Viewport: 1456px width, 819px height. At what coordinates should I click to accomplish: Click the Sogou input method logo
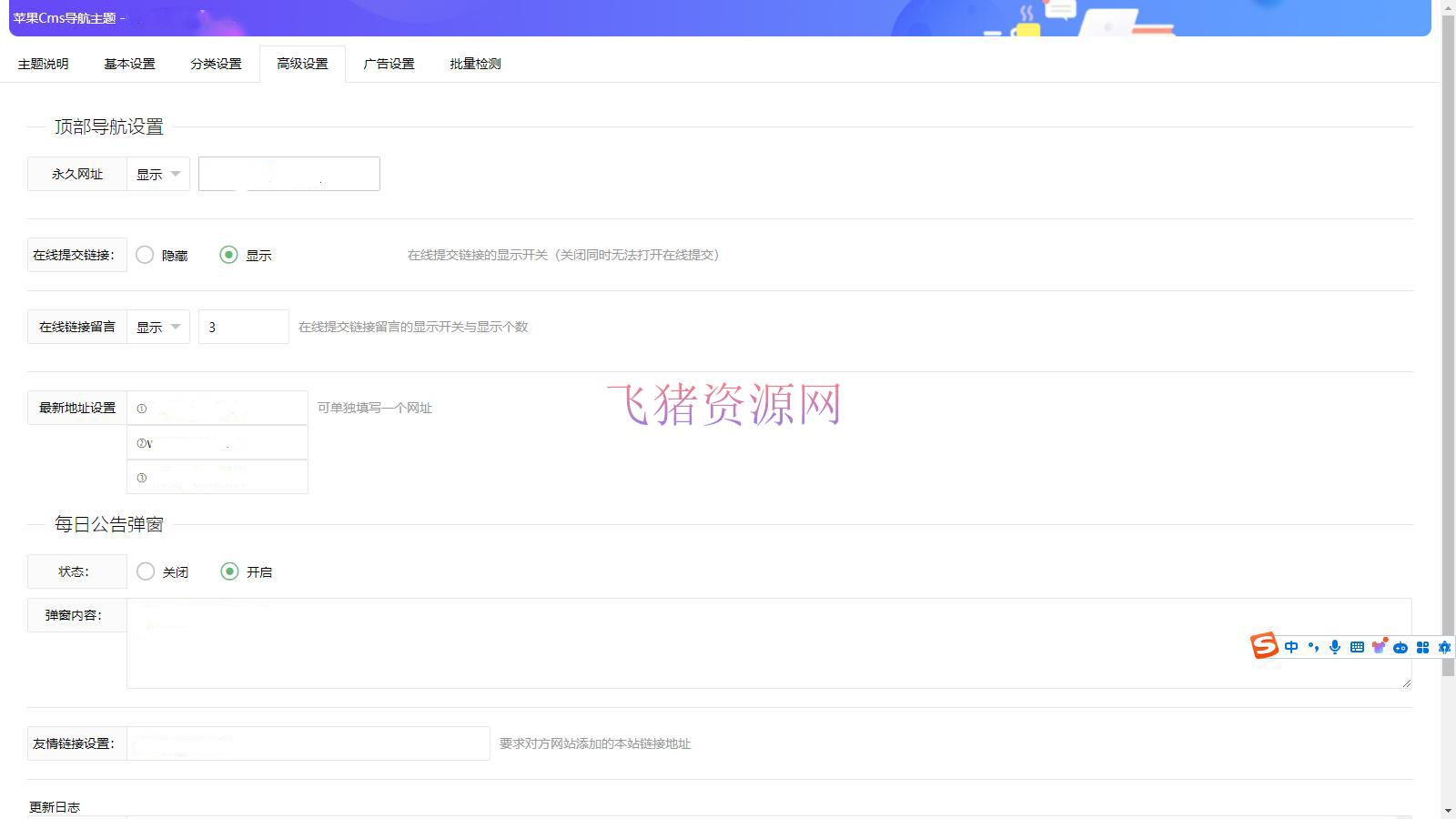pos(1264,646)
